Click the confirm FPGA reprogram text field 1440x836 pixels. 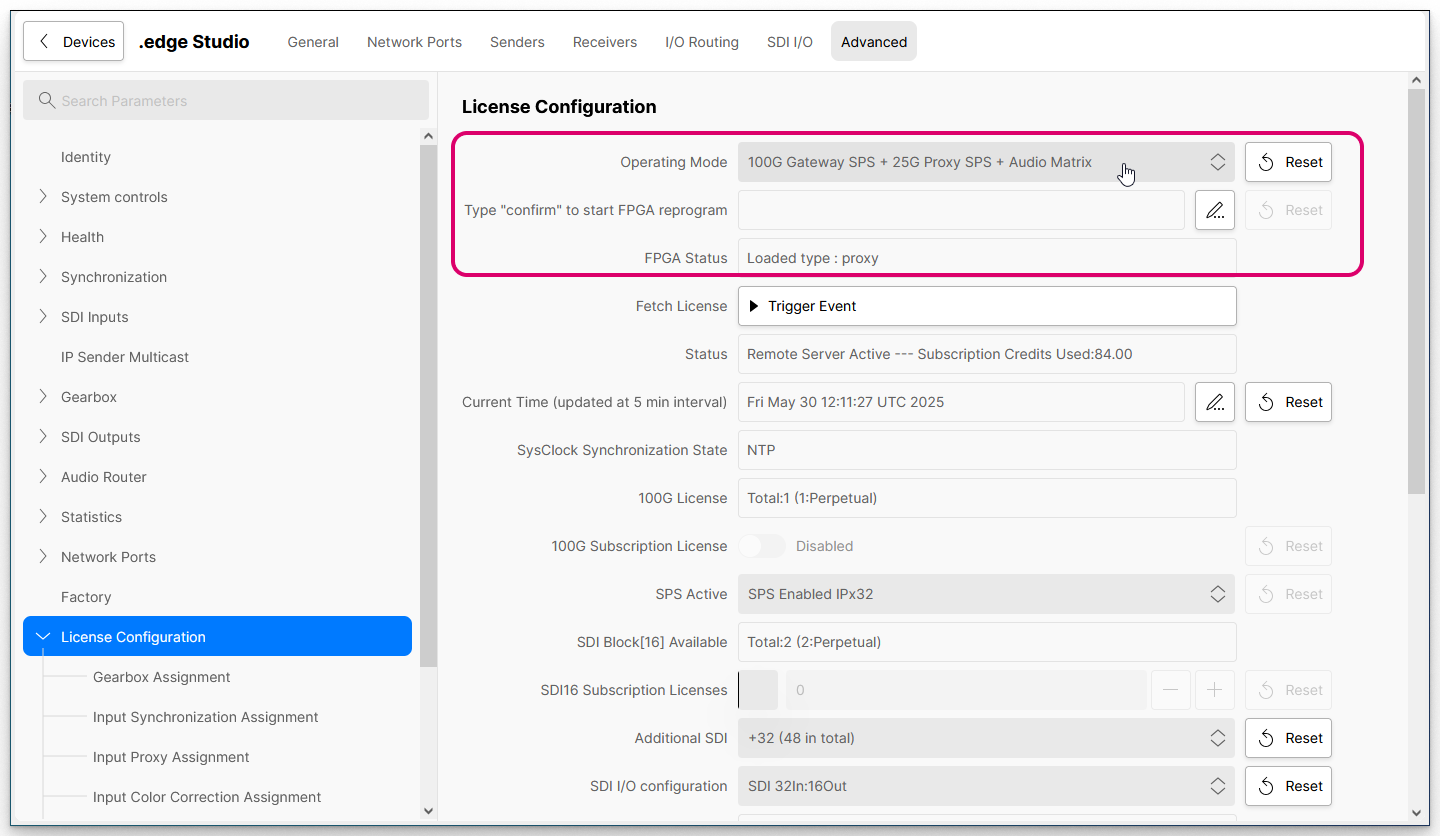click(x=961, y=210)
